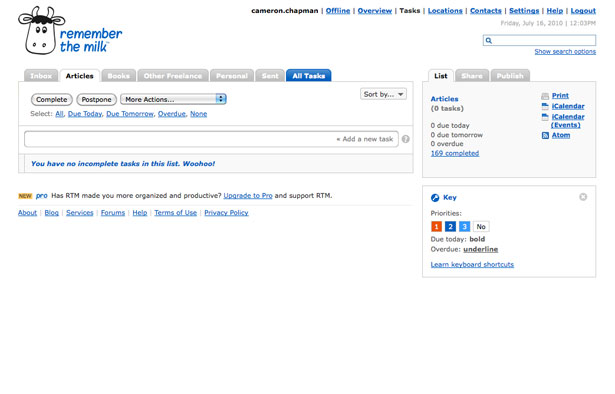The height and width of the screenshot is (394, 615).
Task: Click the iCalendar (Events) link
Action: point(567,121)
